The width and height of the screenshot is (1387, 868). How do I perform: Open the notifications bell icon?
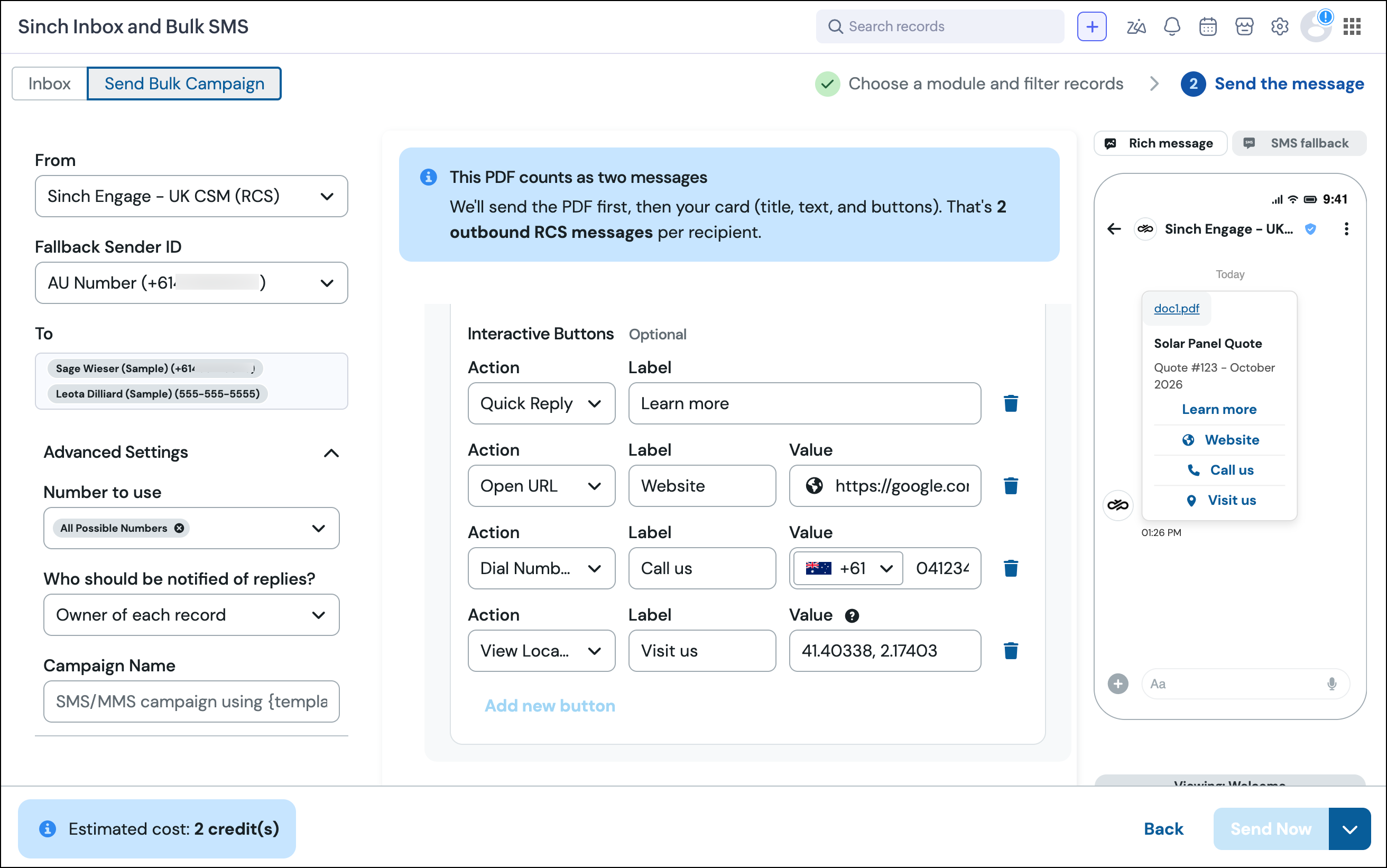[1172, 26]
